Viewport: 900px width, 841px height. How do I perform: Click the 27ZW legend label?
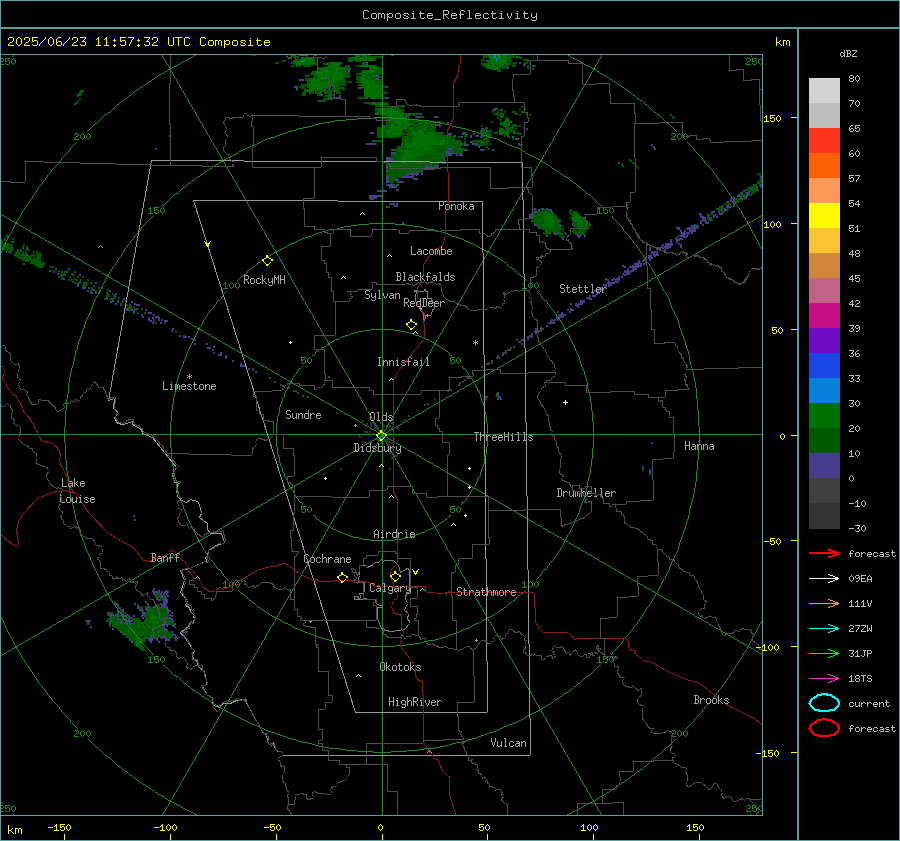coord(860,629)
